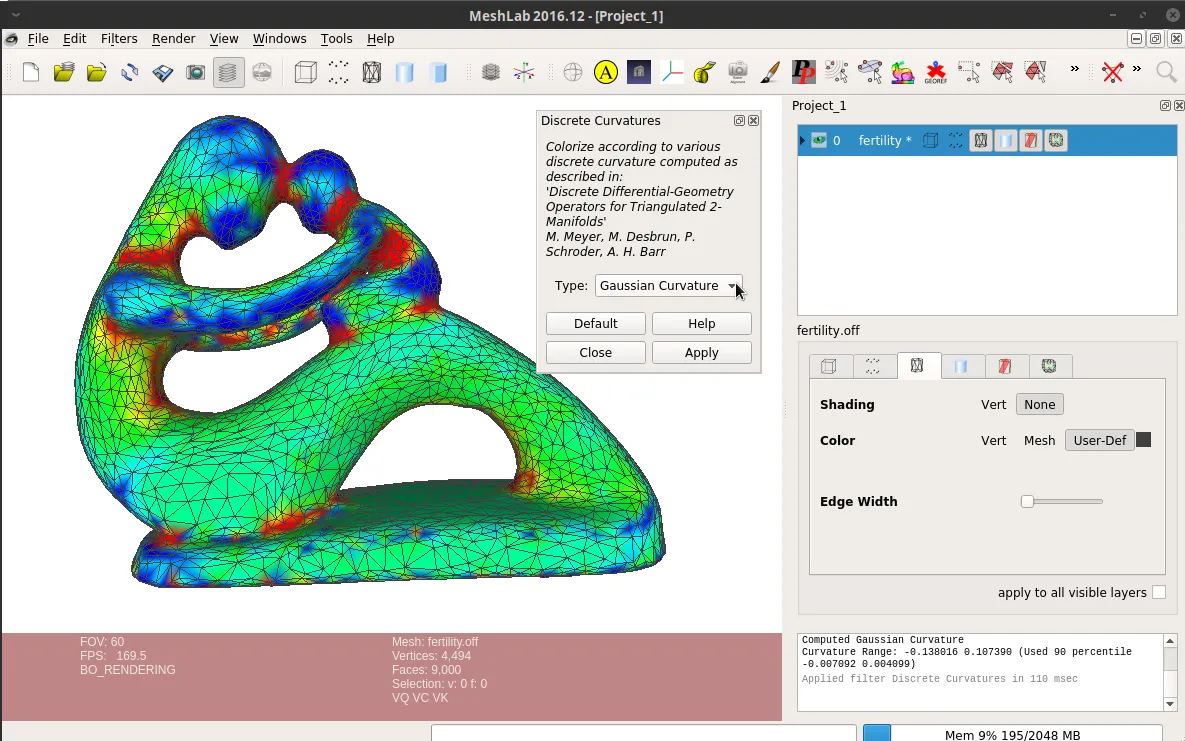Open the Edit menu
1185x741 pixels.
coord(74,39)
